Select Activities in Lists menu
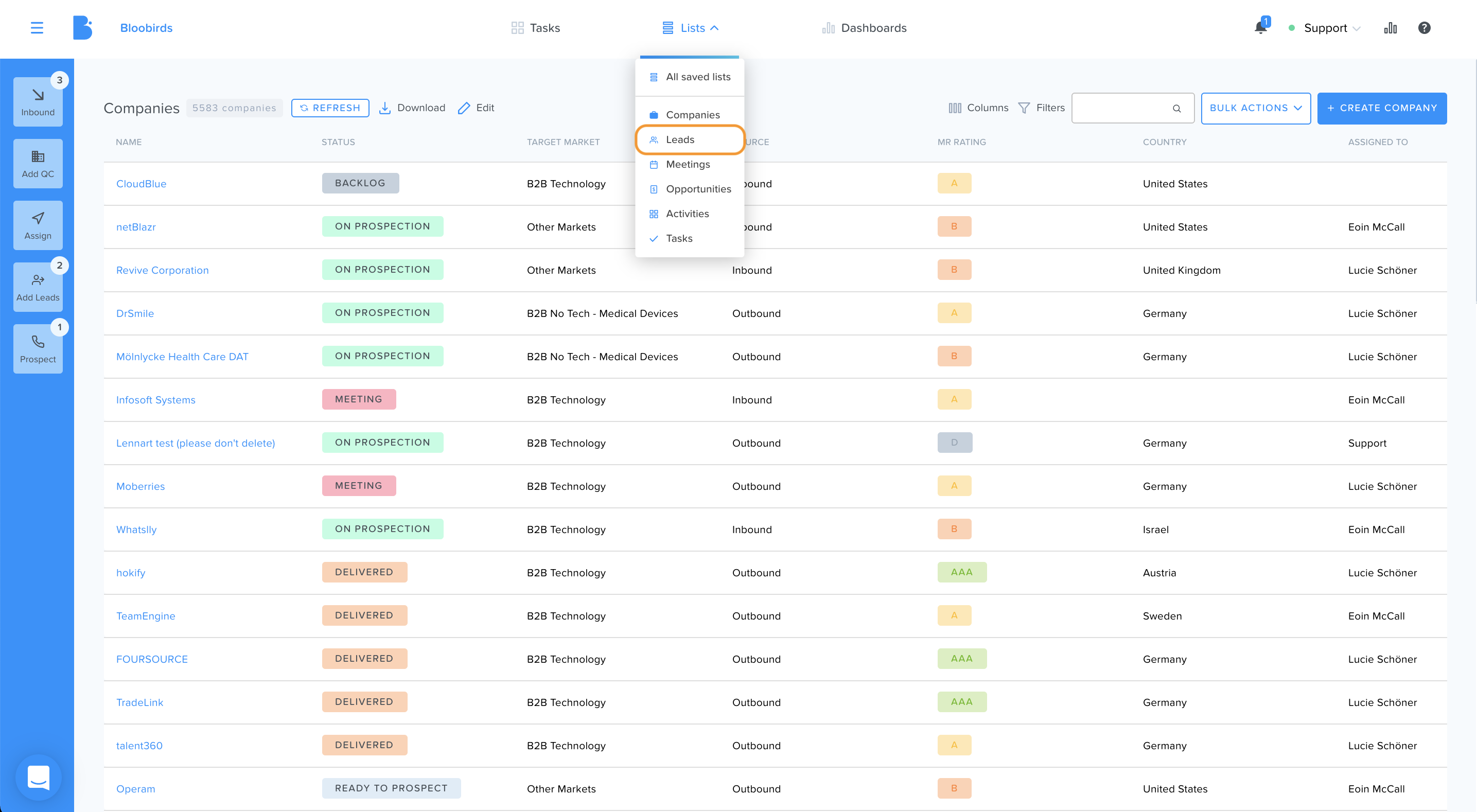The height and width of the screenshot is (812, 1477). (x=690, y=214)
